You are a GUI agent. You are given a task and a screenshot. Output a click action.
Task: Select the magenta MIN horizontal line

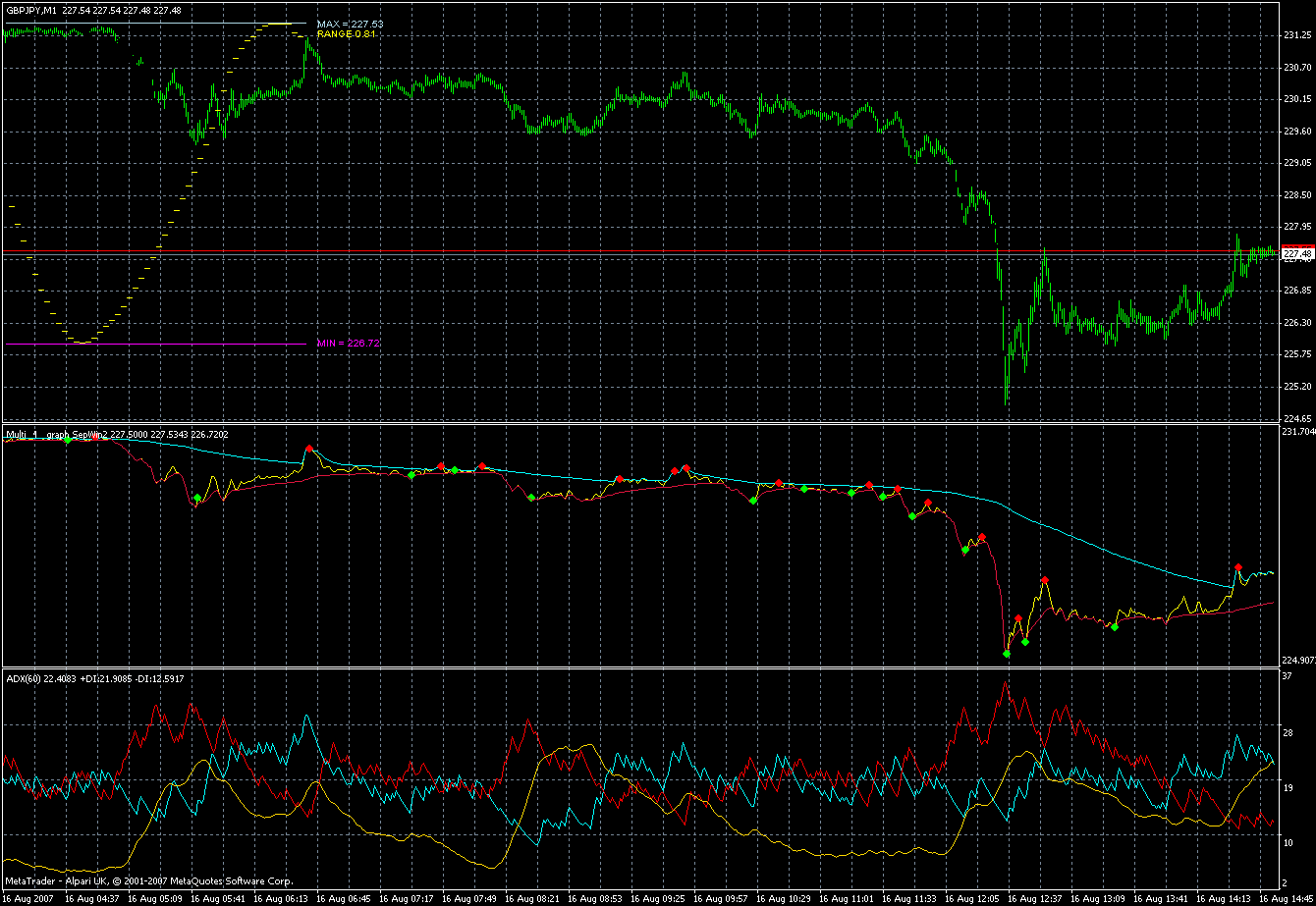click(157, 344)
